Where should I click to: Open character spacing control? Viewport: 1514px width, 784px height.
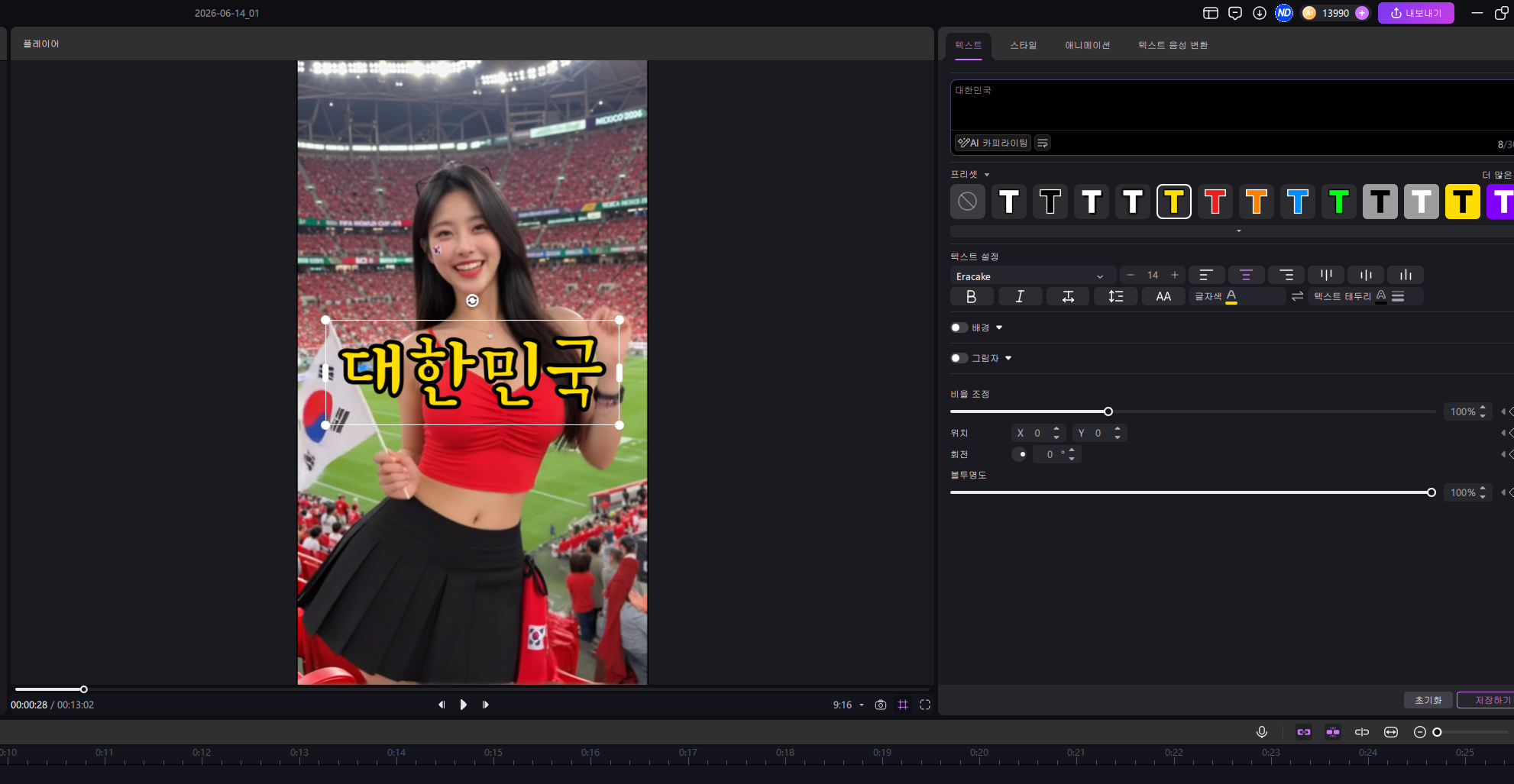(1068, 296)
